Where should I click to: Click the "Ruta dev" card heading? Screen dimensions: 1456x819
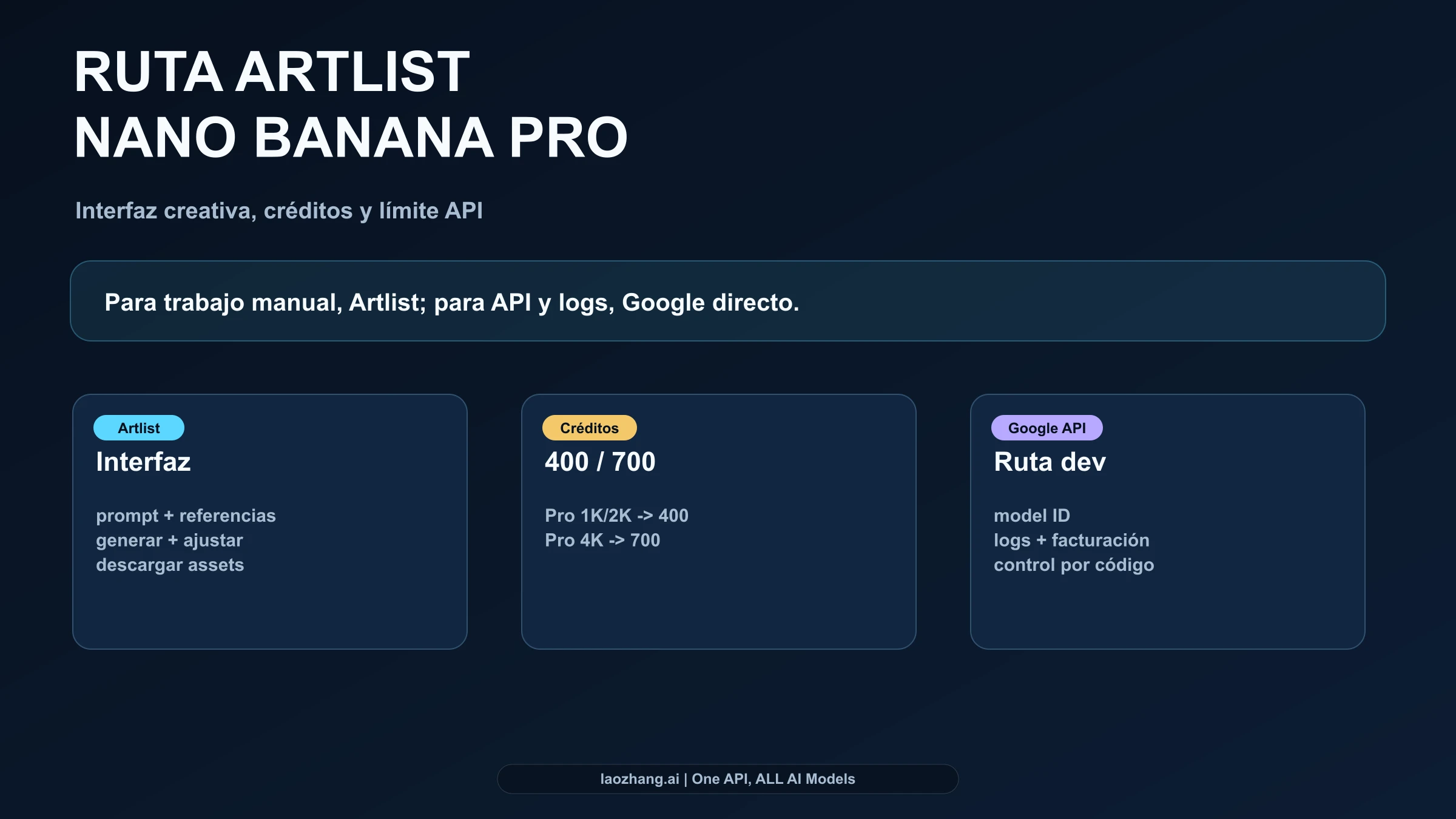(x=1050, y=462)
